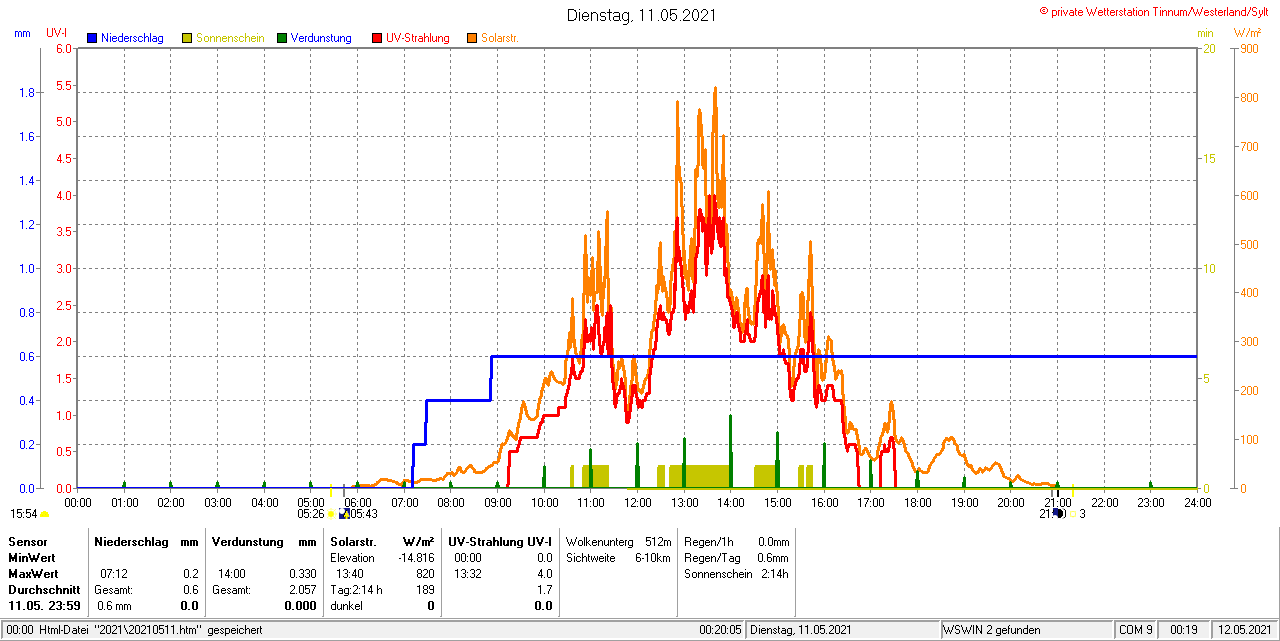Image resolution: width=1280 pixels, height=641 pixels.
Task: Click the red UV-Strahlung legend swatch
Action: (x=377, y=38)
